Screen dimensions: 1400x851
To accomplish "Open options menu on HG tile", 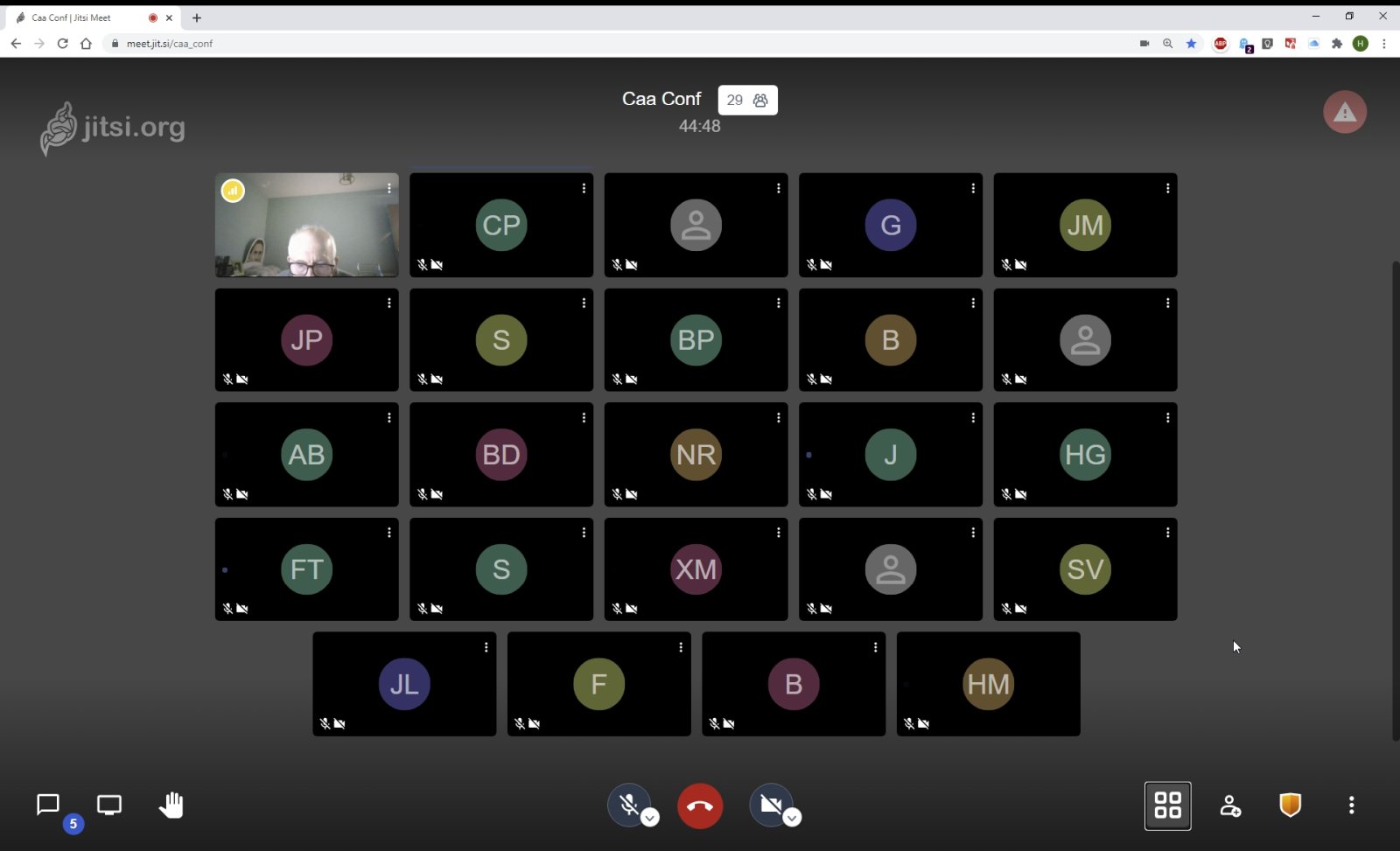I will (x=1167, y=418).
